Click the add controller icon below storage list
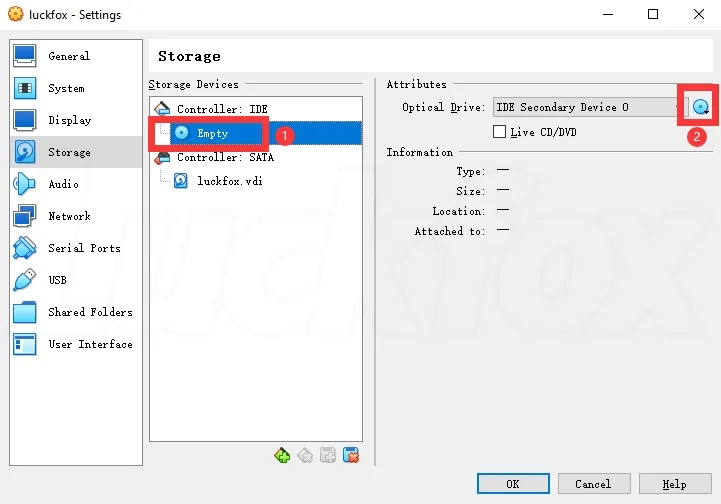This screenshot has width=721, height=504. click(282, 455)
